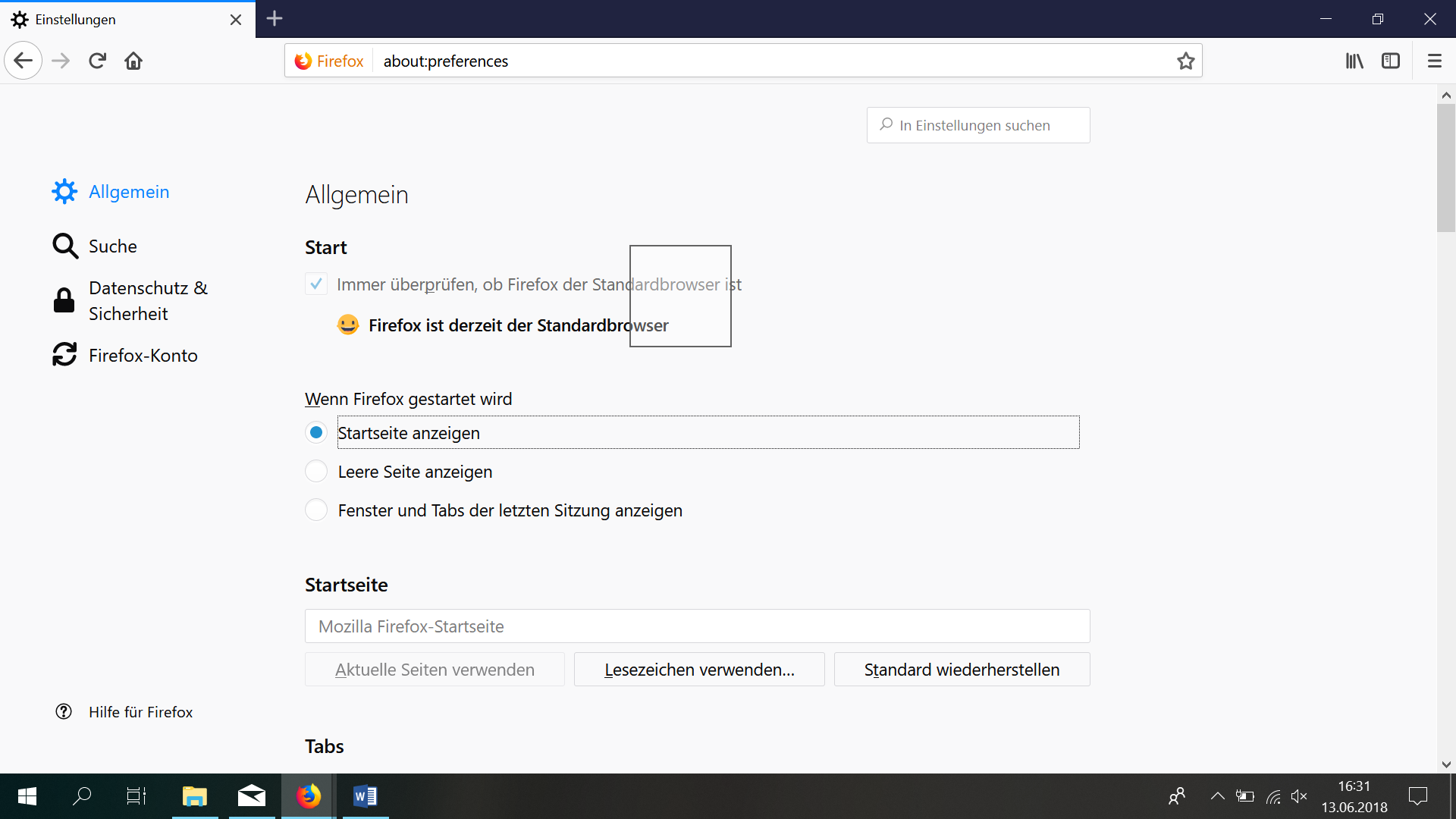
Task: Open a new tab with plus icon
Action: (275, 18)
